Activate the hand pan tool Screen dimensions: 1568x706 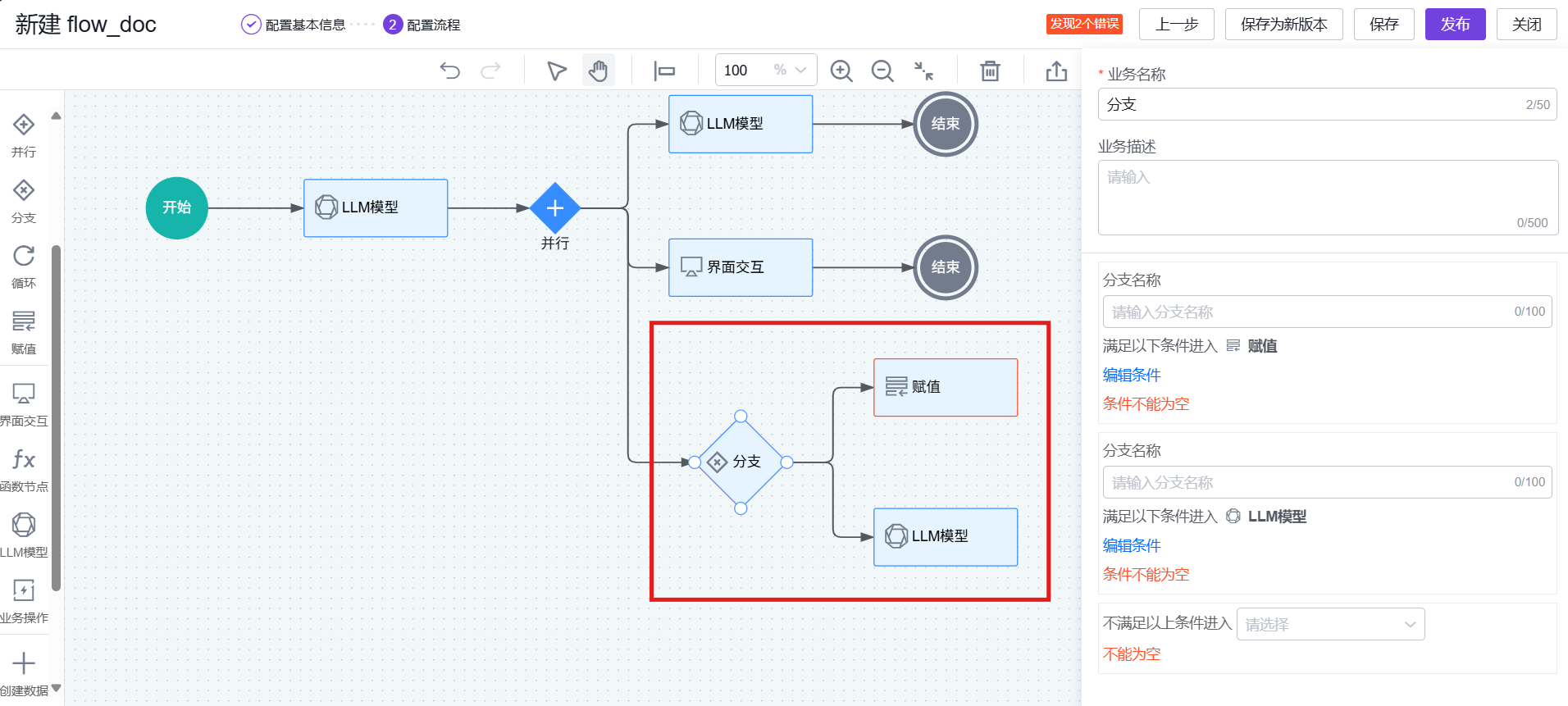599,71
